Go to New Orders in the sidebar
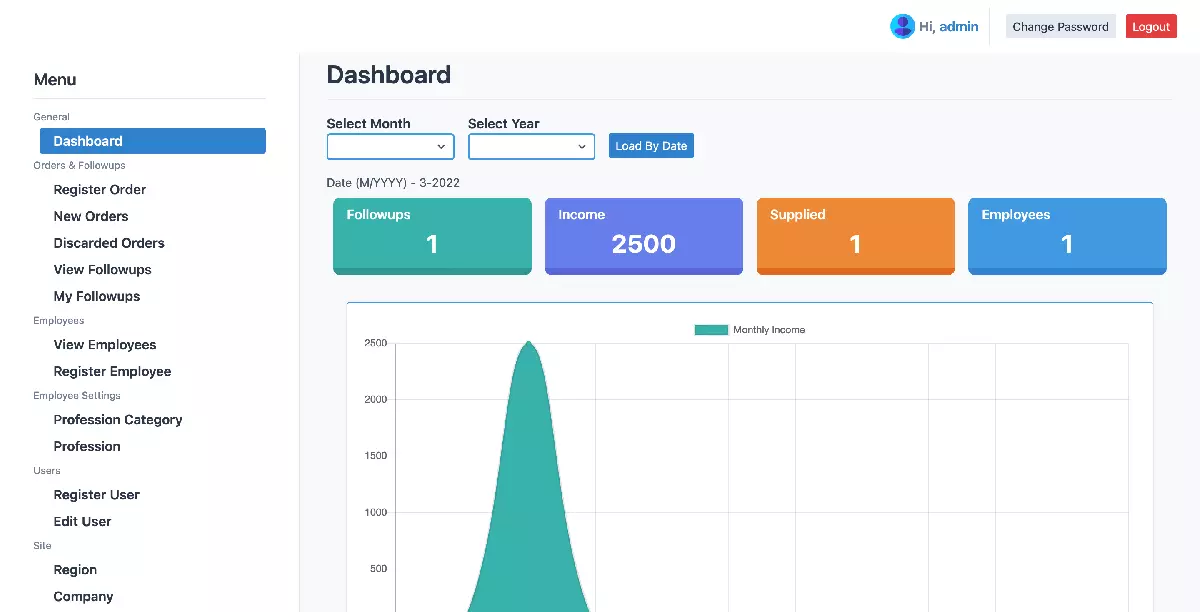The height and width of the screenshot is (612, 1200). (x=91, y=216)
